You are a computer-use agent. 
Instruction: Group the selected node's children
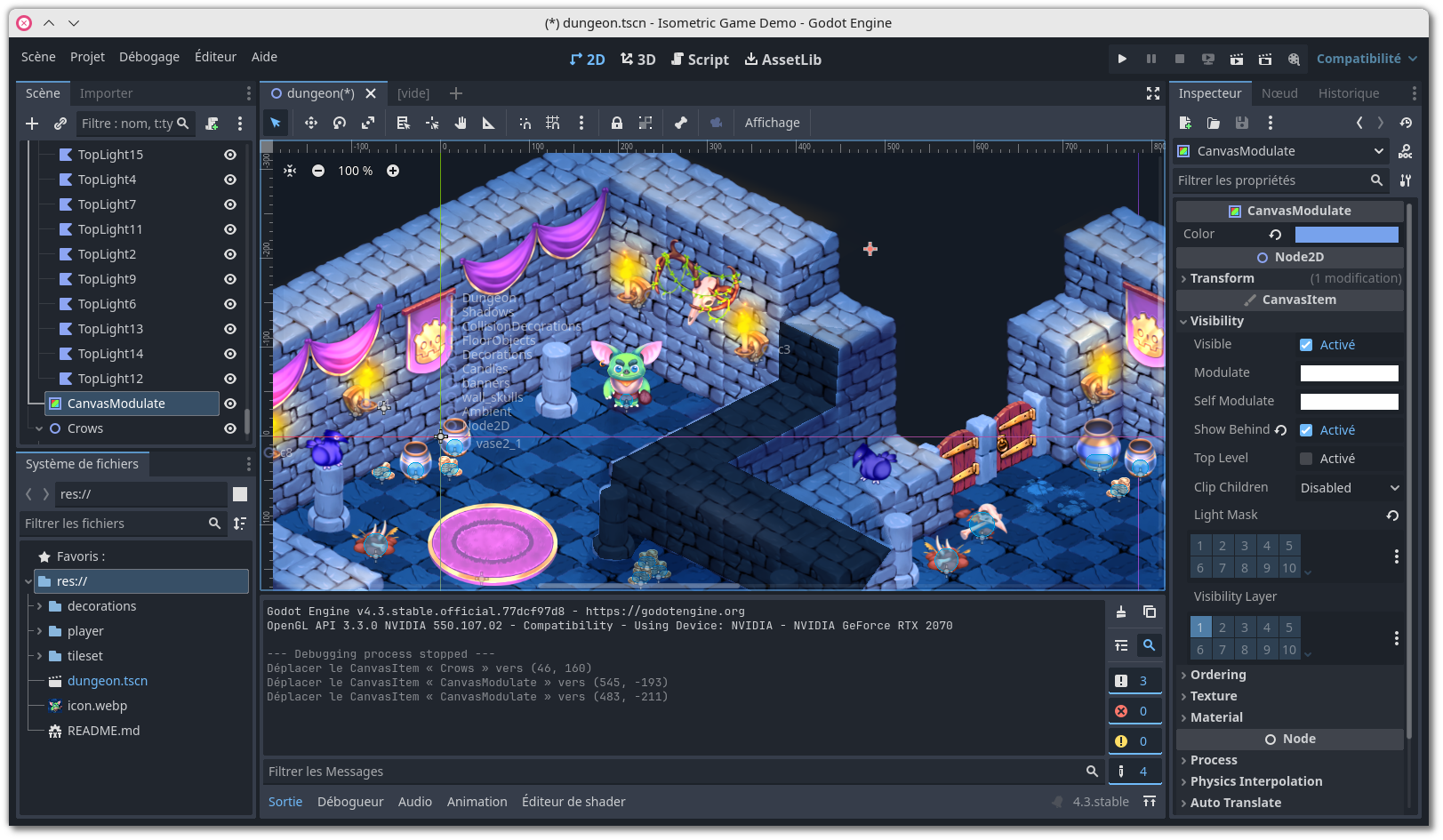[x=645, y=123]
